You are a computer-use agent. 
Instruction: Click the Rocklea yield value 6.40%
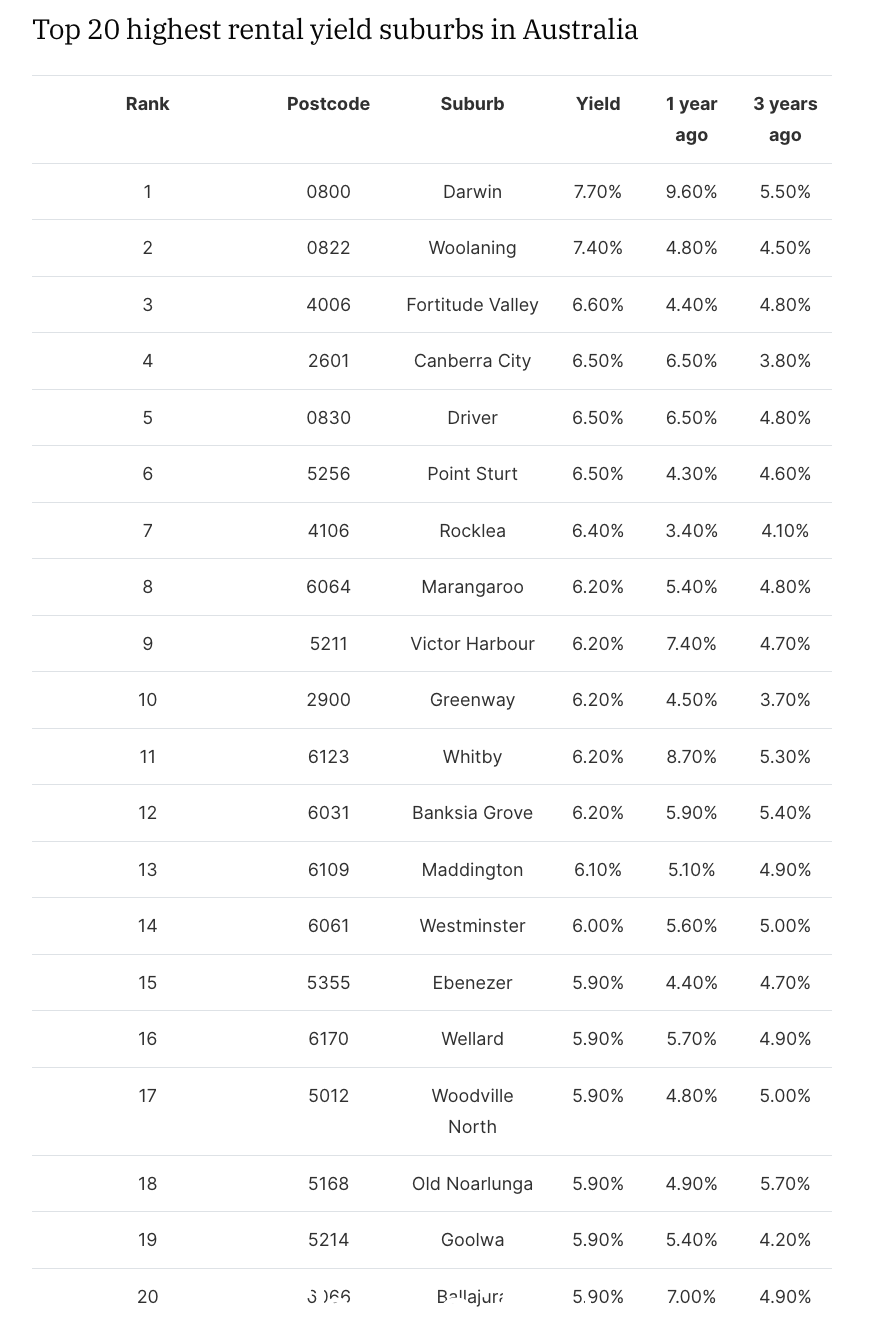point(598,531)
